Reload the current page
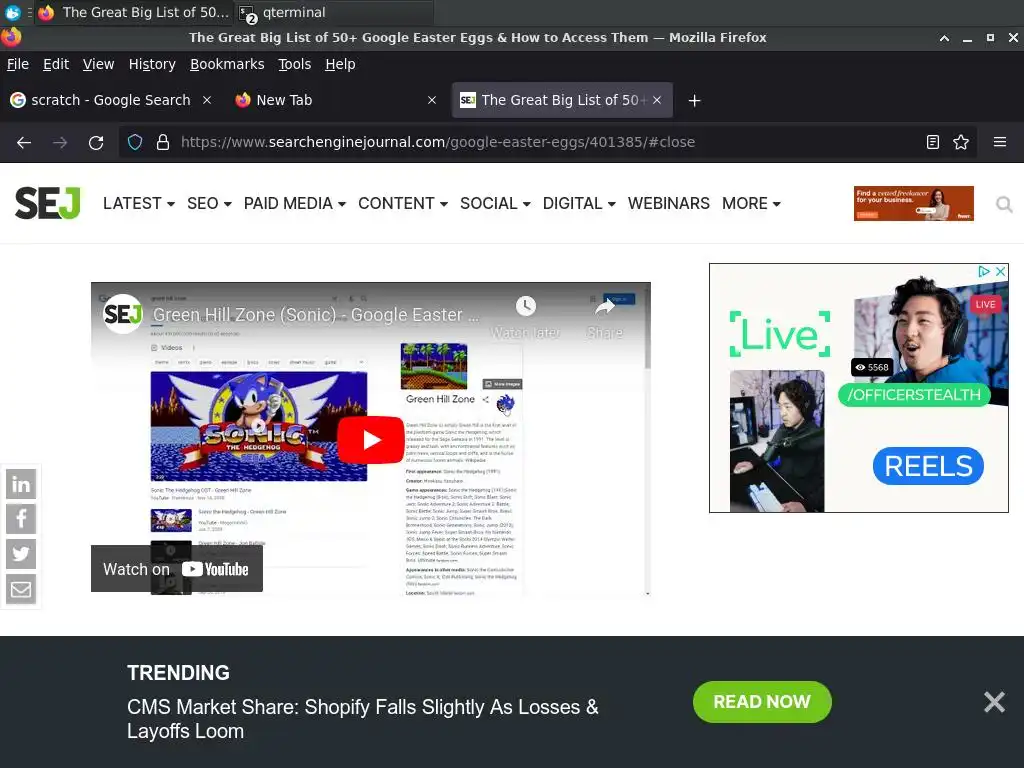 (x=96, y=142)
